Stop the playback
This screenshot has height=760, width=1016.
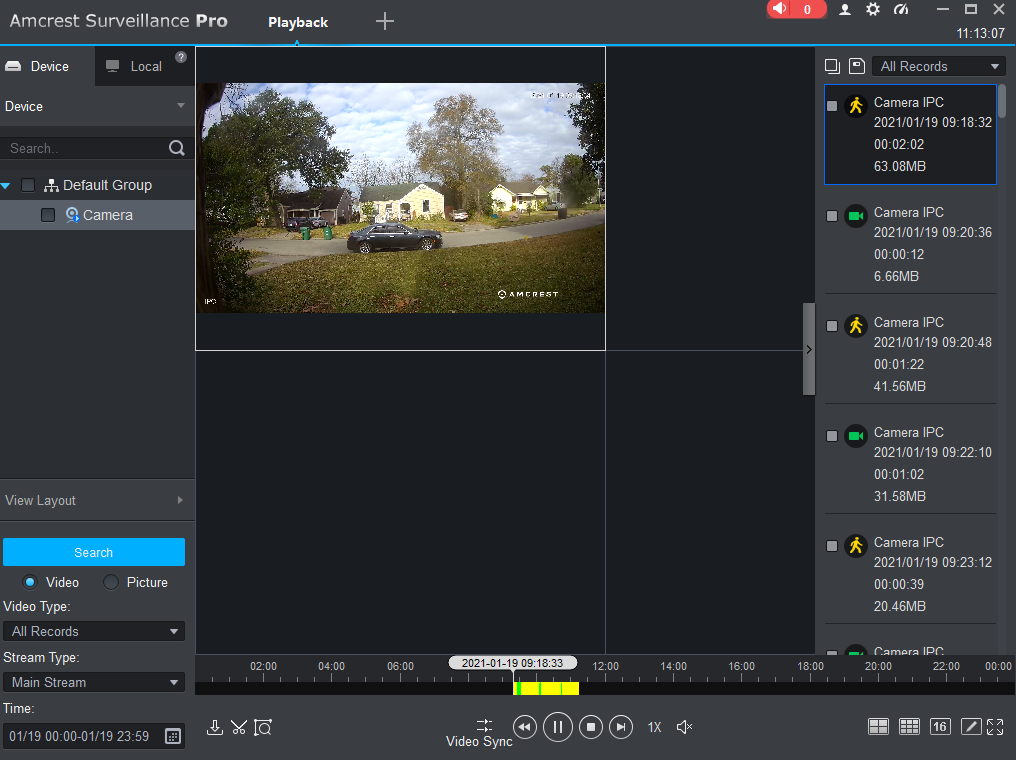click(591, 727)
